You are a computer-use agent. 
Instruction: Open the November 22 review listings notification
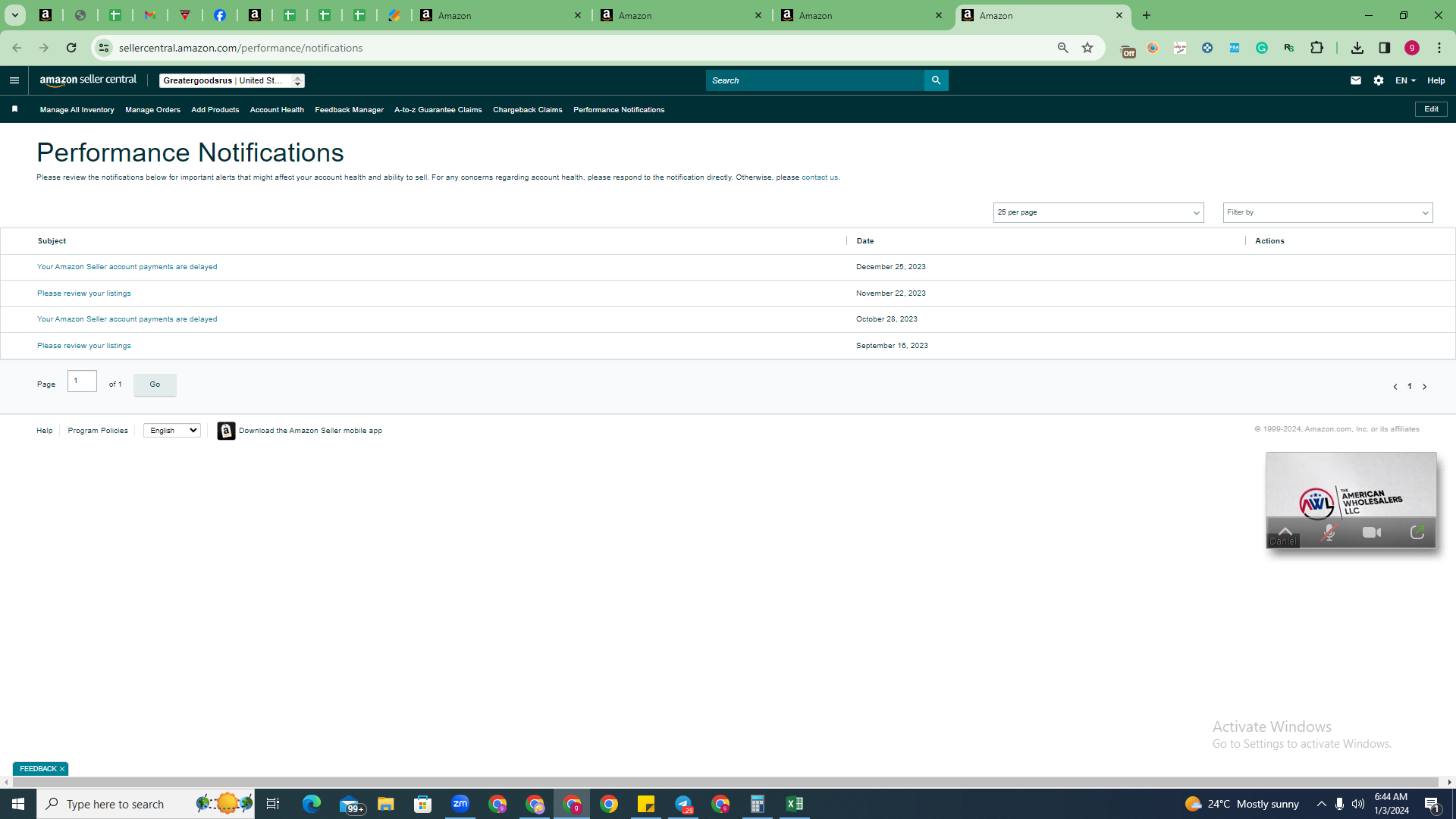[83, 293]
